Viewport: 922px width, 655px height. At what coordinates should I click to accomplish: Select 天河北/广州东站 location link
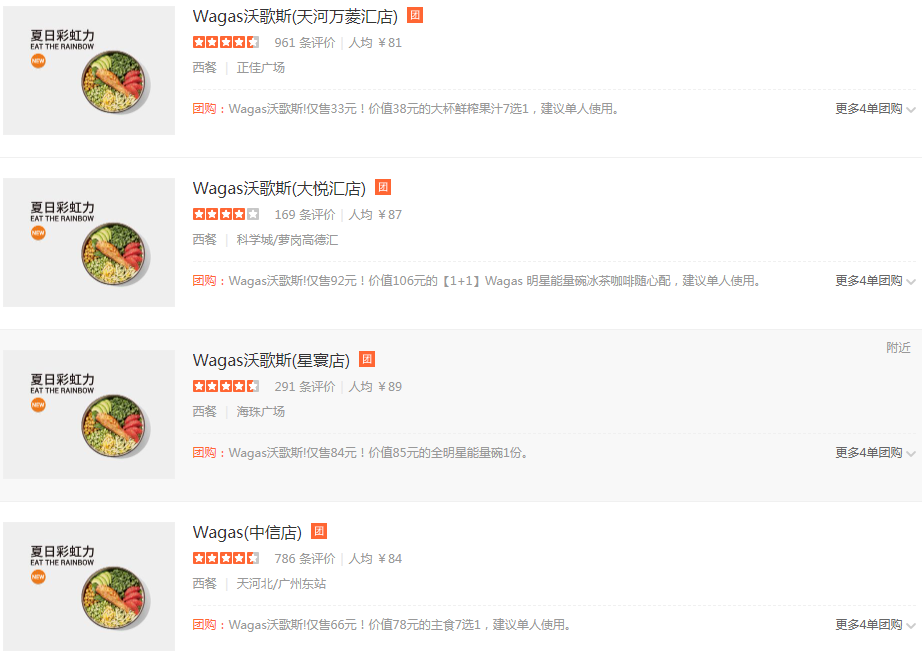[x=281, y=583]
